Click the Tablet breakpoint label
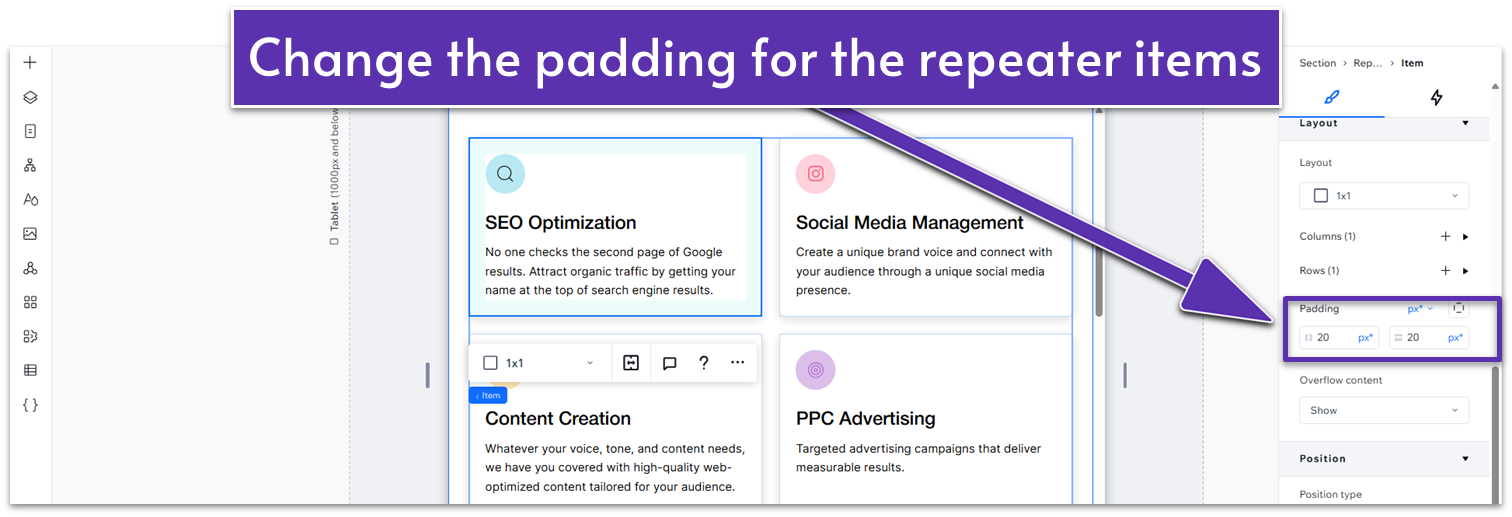 click(334, 176)
